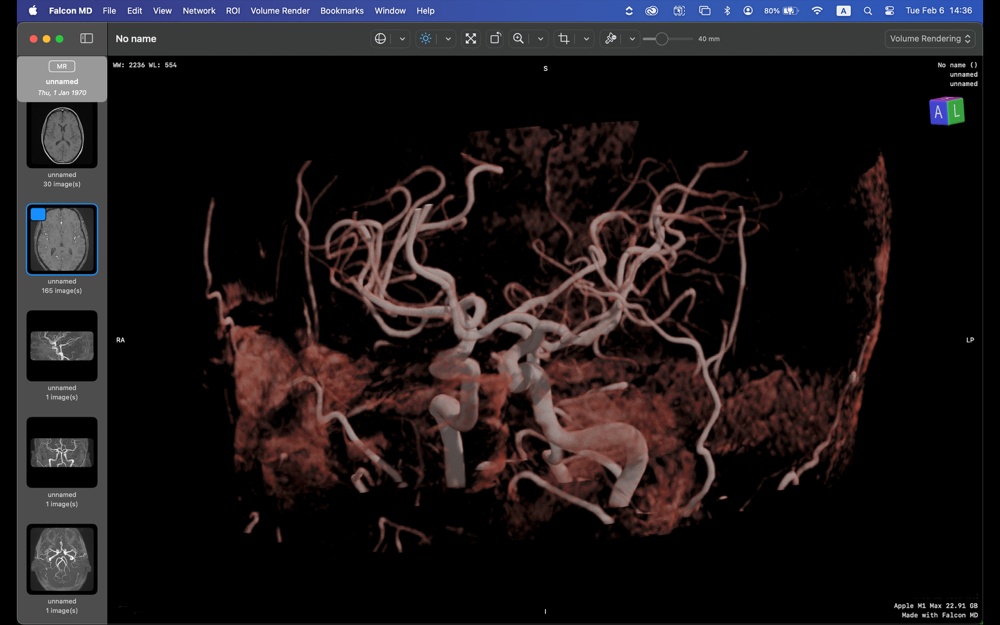Expand the crop tool options chevron

pos(586,39)
